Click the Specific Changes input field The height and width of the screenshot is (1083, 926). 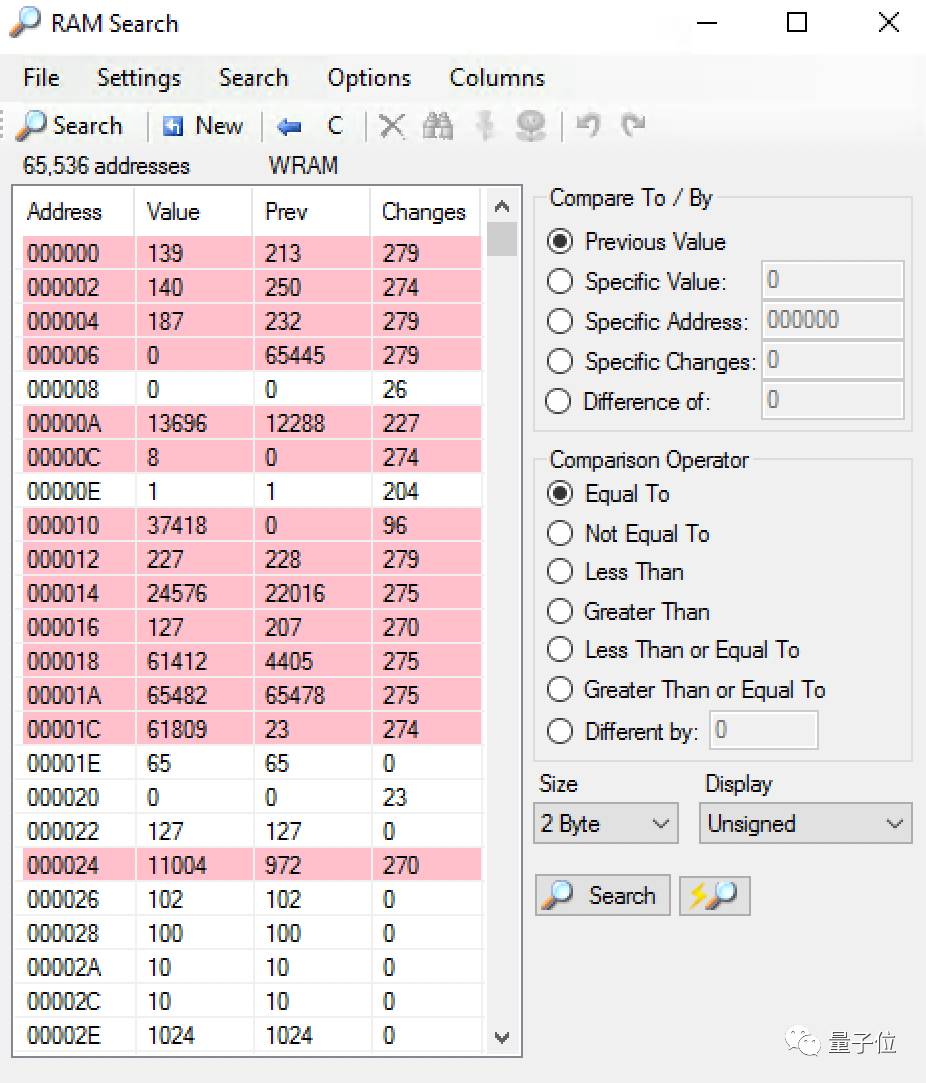(833, 360)
